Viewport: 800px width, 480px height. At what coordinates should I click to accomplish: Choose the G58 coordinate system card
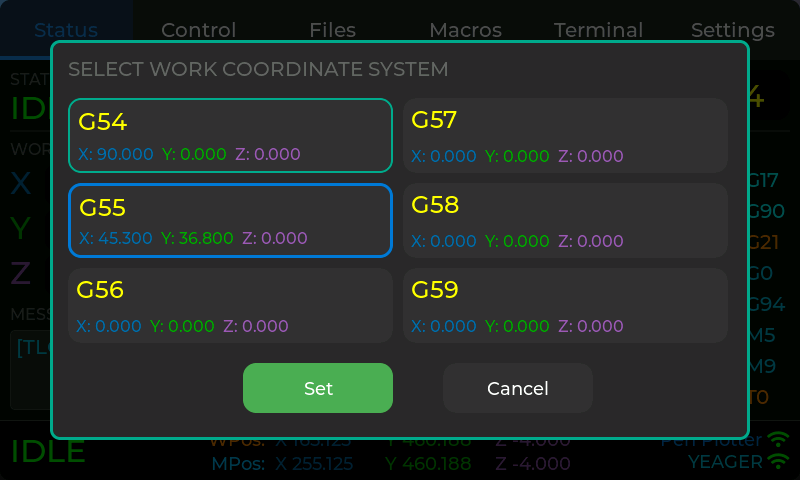click(x=565, y=221)
